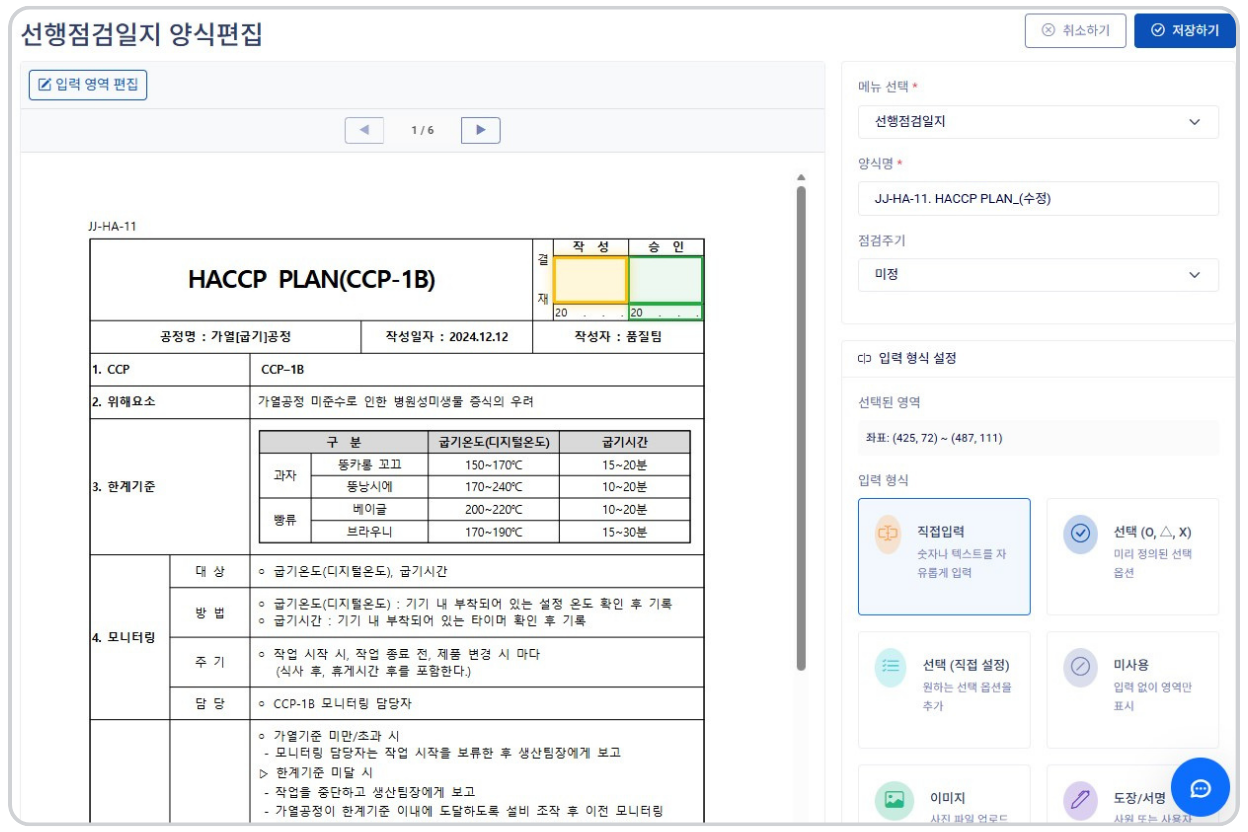Click the 4. 모니터링 section label
Viewport: 1248px width, 832px height.
pyautogui.click(x=126, y=637)
